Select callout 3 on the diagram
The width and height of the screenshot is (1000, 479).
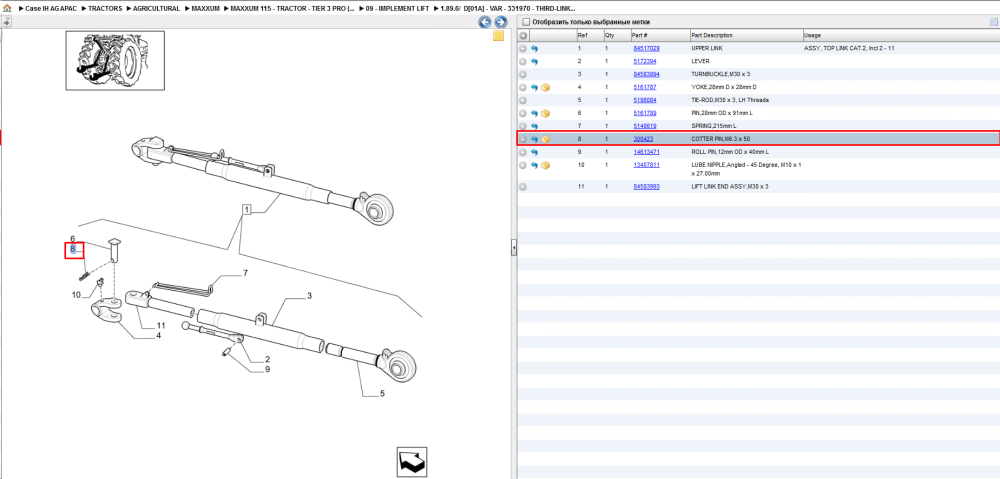pos(309,296)
